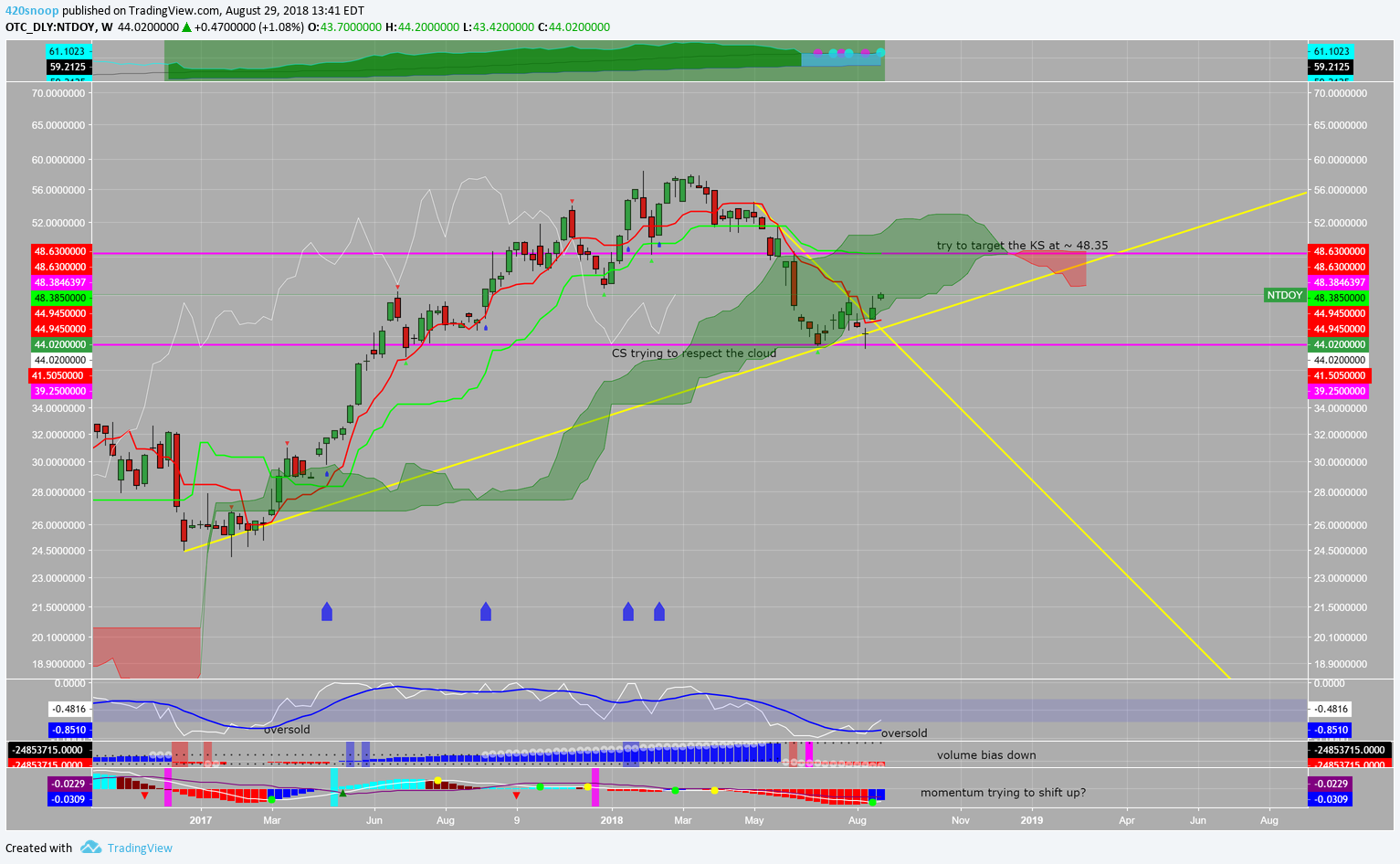Click the 9 label on the time axis
The width and height of the screenshot is (1400, 864).
click(x=517, y=820)
